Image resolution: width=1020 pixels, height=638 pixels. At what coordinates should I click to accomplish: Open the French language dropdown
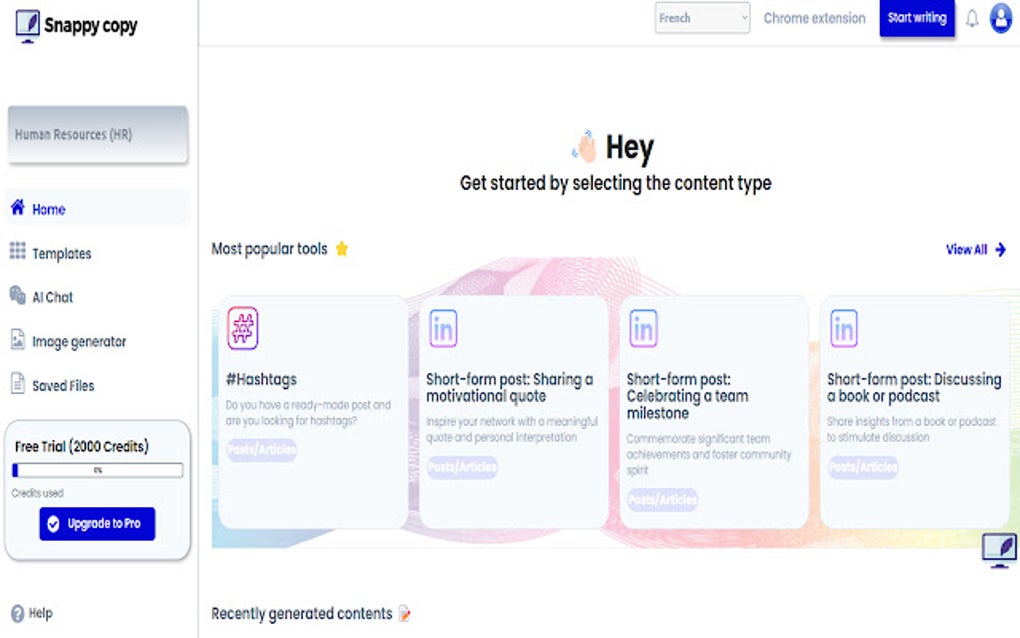(702, 18)
